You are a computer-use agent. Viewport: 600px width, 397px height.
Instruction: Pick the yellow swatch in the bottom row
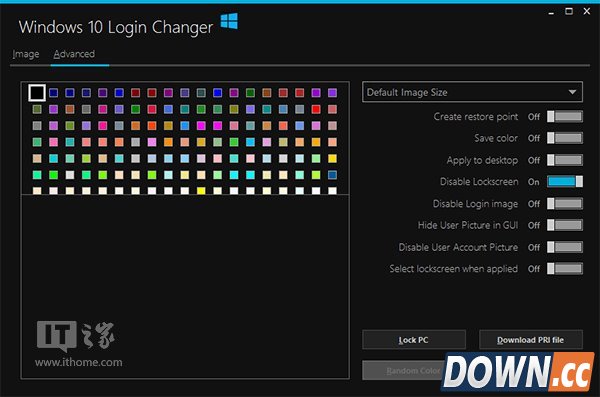coord(201,190)
